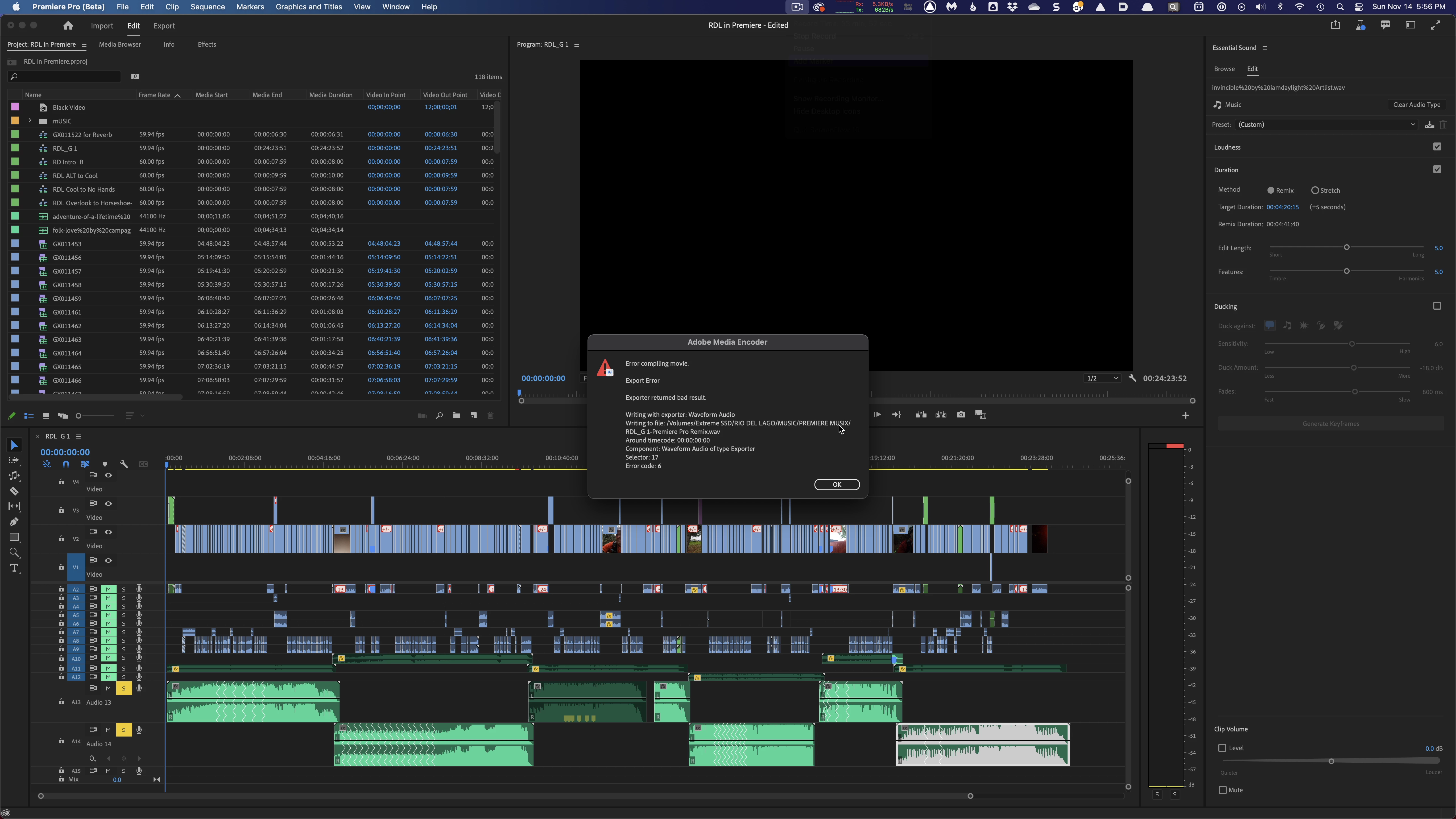The height and width of the screenshot is (819, 1456).
Task: Select the Type tool
Action: tap(14, 568)
